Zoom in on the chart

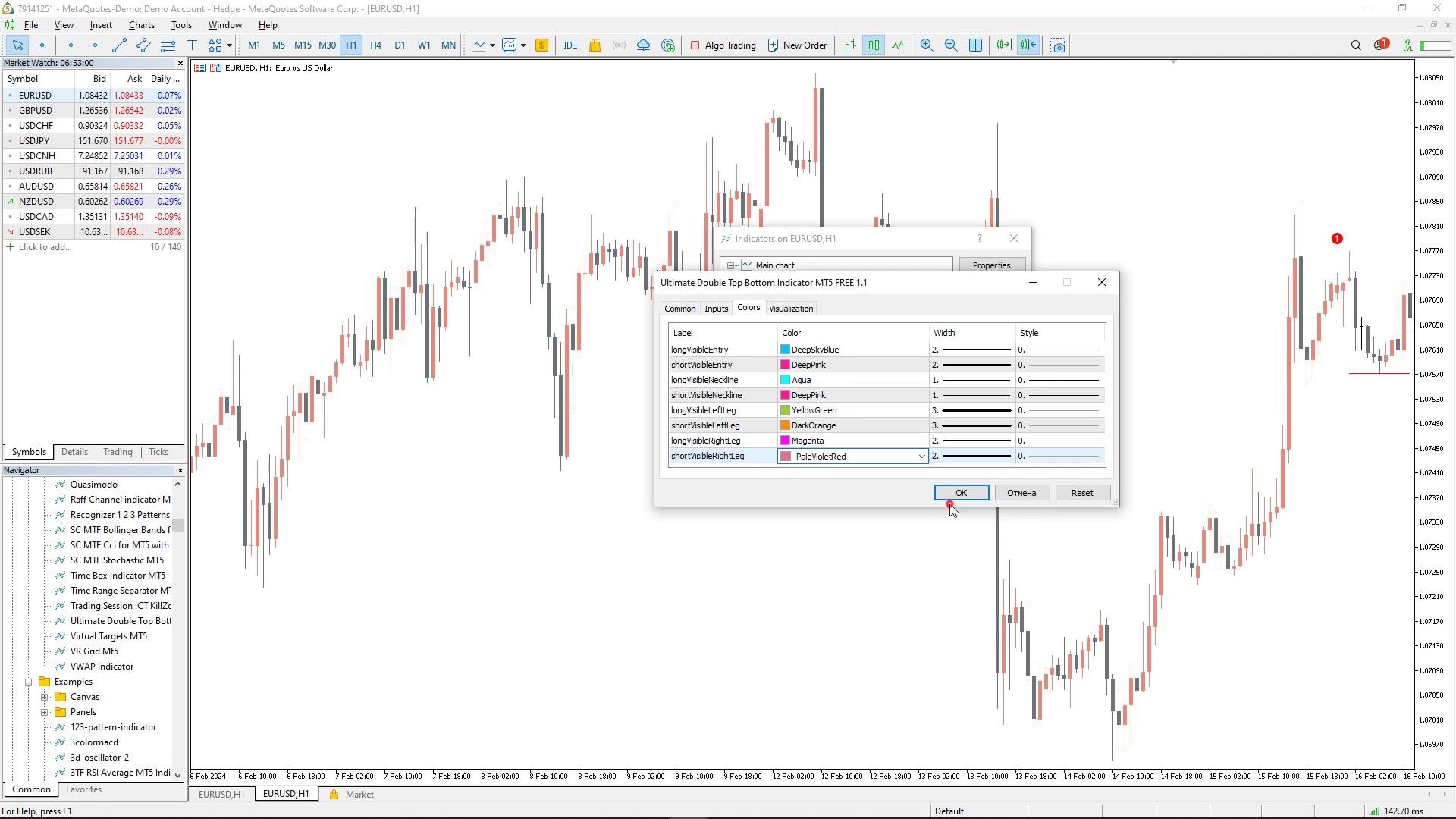926,45
